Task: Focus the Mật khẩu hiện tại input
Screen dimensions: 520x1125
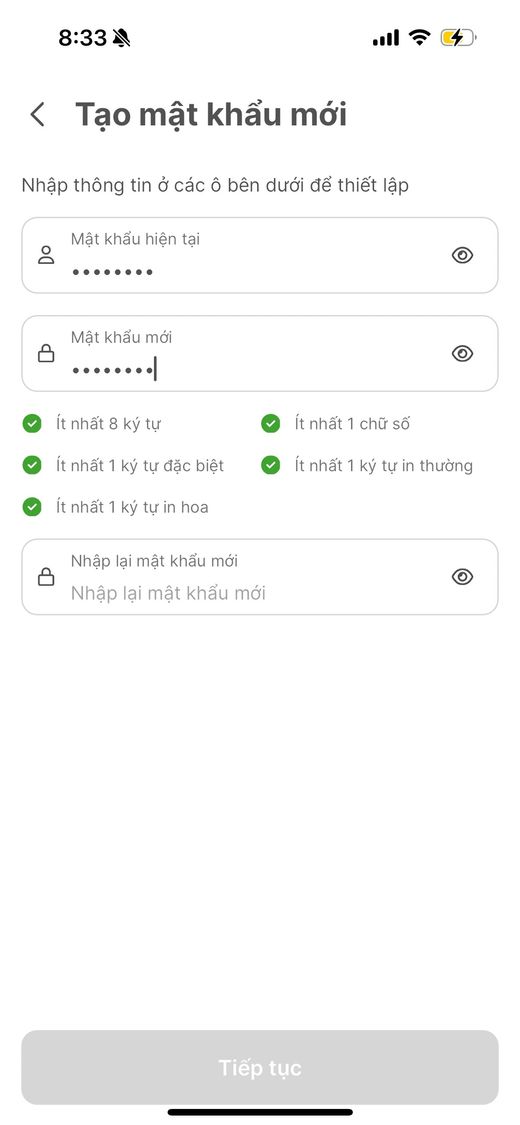Action: 260,255
